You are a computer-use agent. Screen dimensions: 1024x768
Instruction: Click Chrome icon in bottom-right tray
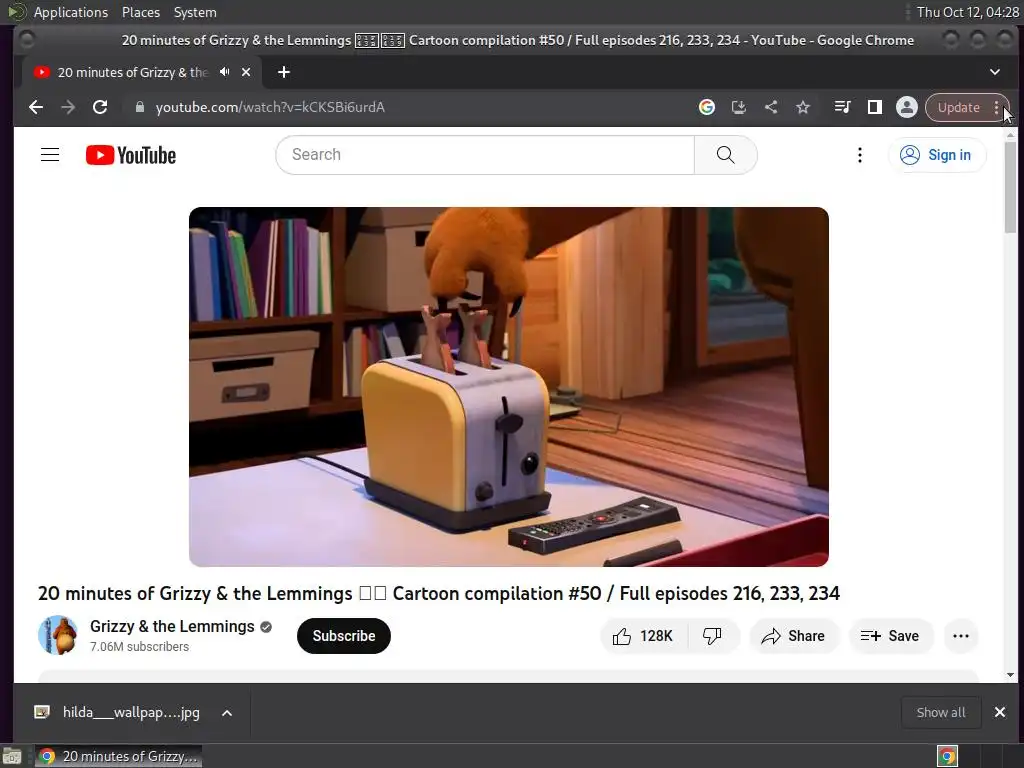[948, 756]
